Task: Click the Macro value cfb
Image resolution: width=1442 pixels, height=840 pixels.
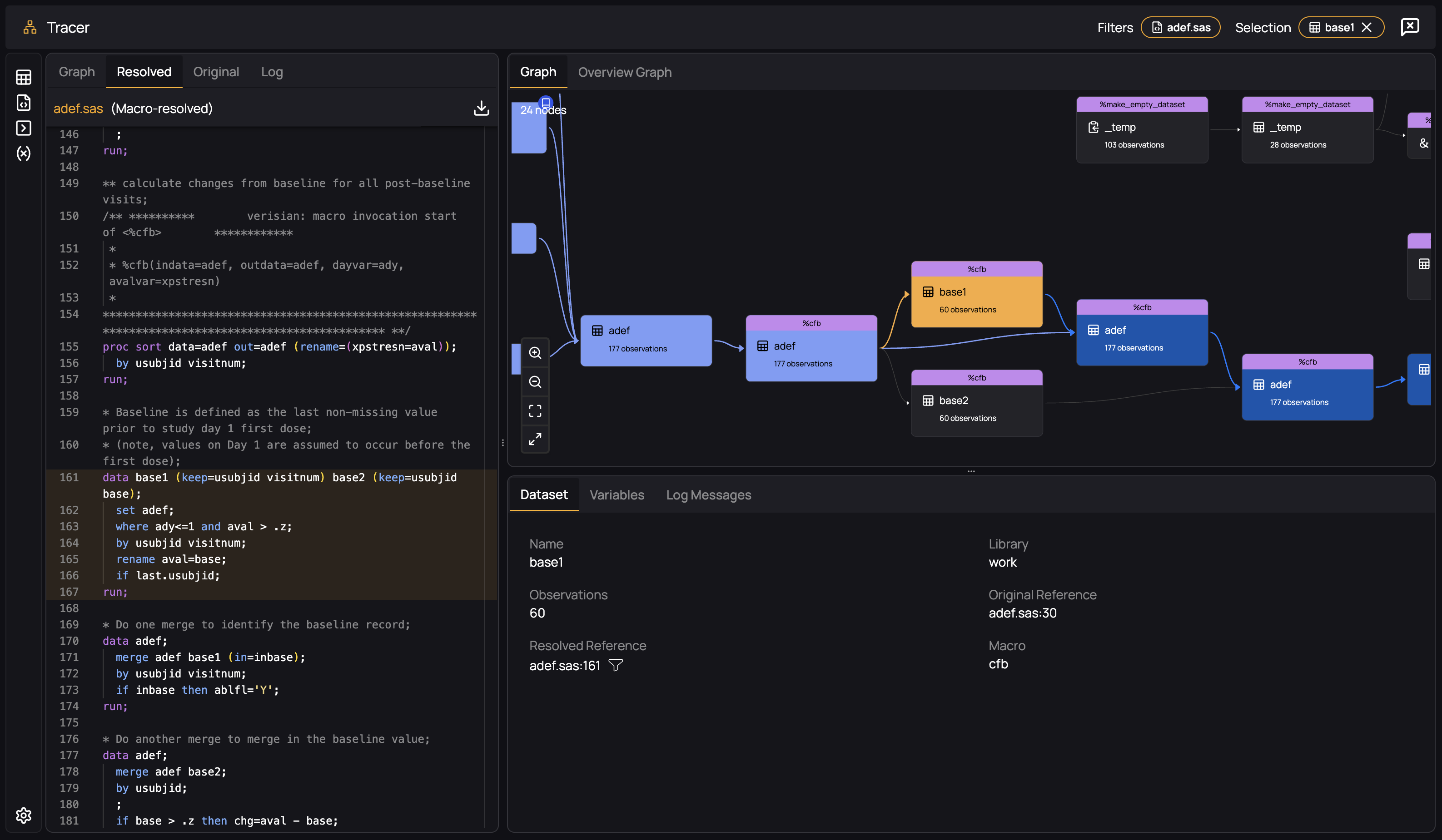Action: [998, 664]
